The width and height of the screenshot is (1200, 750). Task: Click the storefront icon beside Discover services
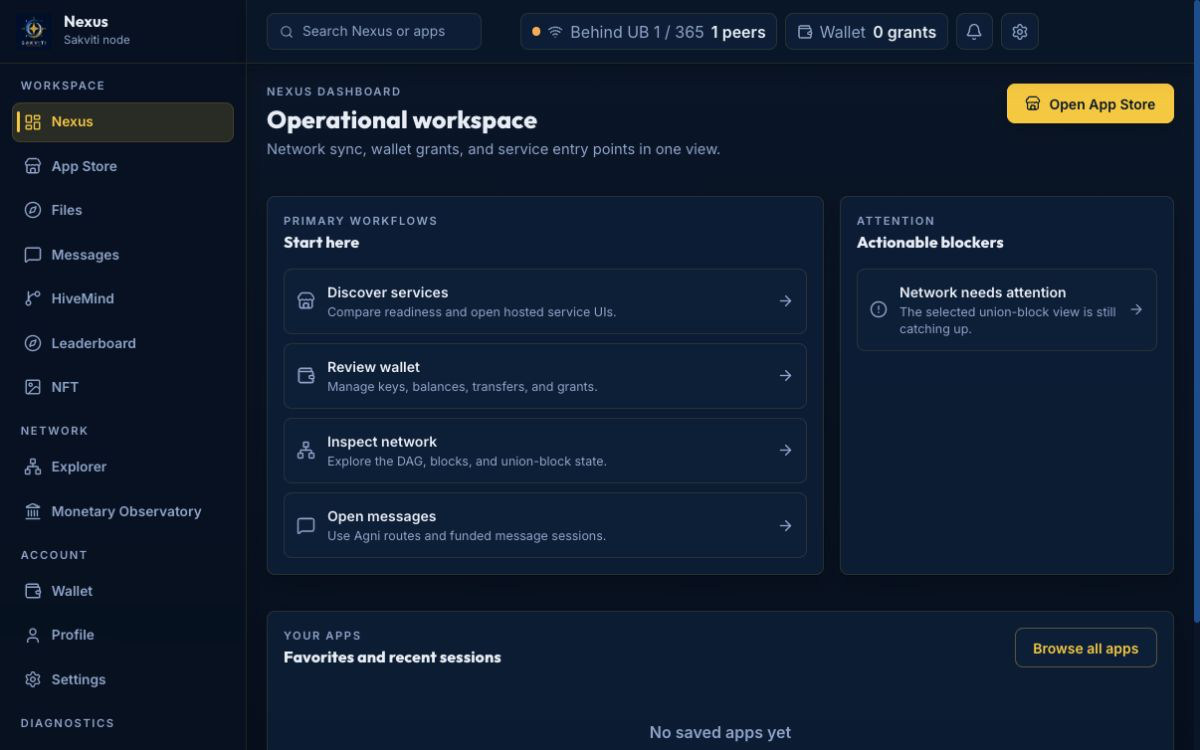[x=306, y=301]
